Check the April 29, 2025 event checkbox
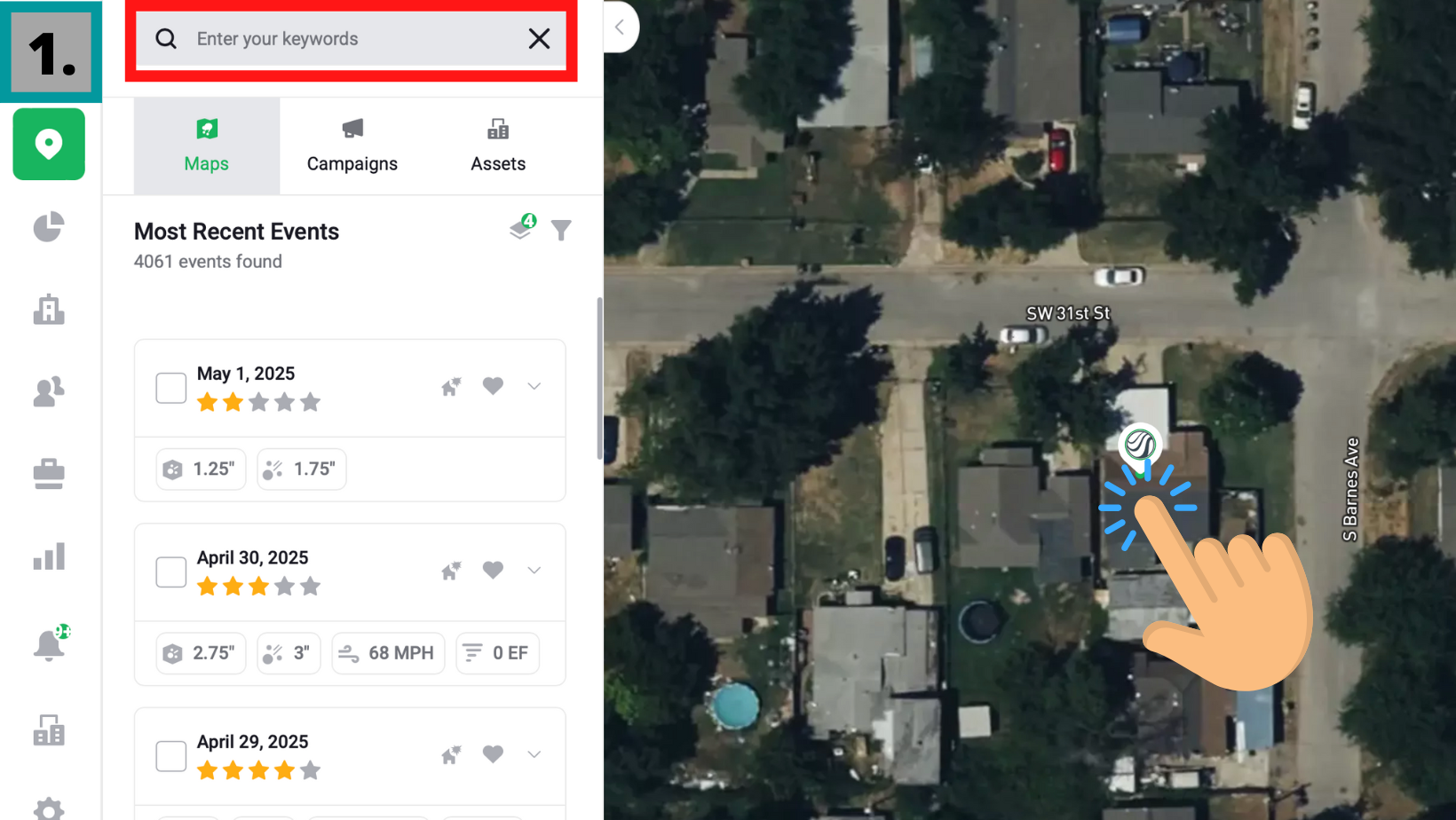 (x=170, y=756)
